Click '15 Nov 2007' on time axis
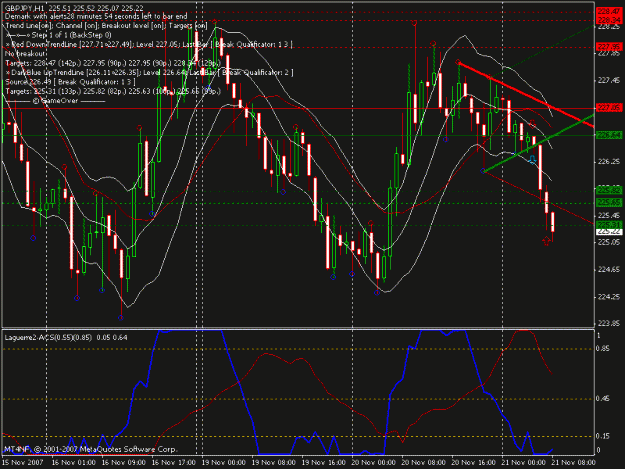Screen dimensions: 625x469 [x=23, y=463]
